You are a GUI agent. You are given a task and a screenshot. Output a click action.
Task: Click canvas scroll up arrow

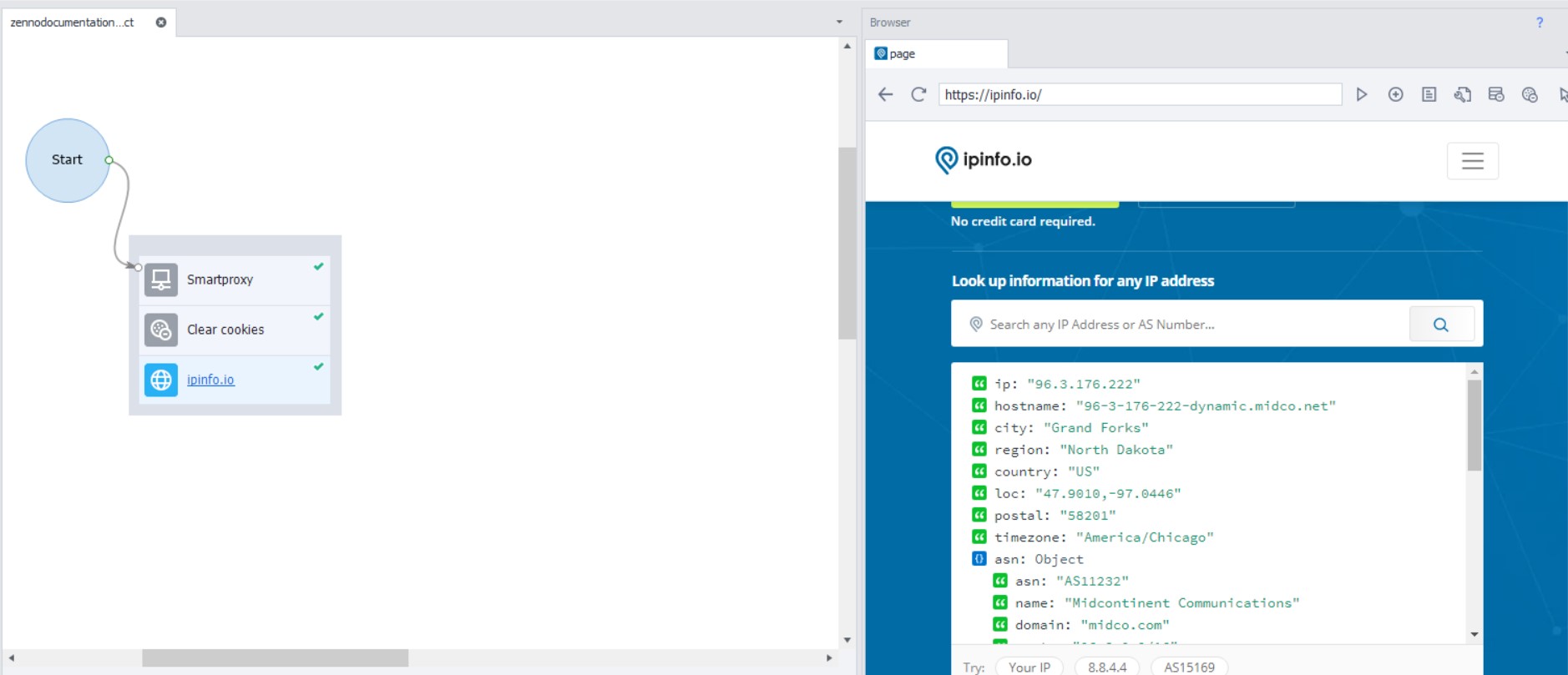tap(847, 47)
